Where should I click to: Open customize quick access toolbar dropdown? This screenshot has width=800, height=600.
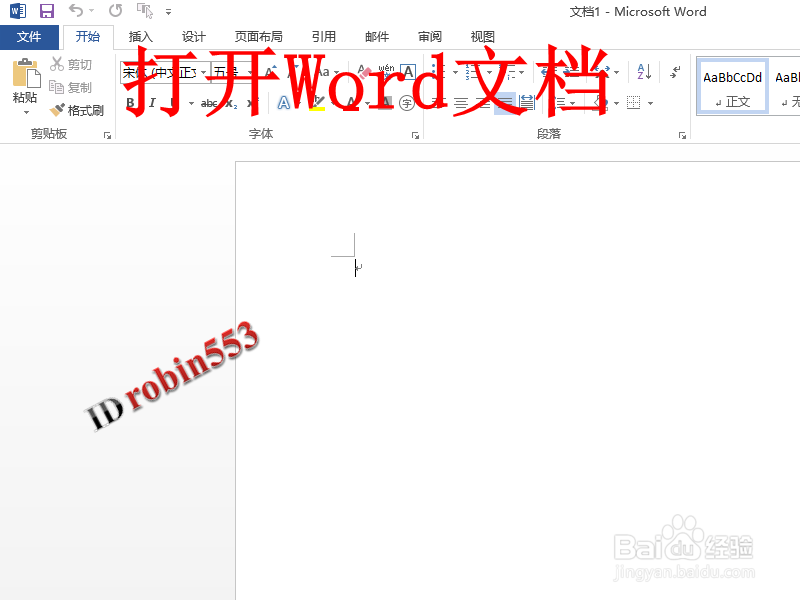tap(168, 11)
